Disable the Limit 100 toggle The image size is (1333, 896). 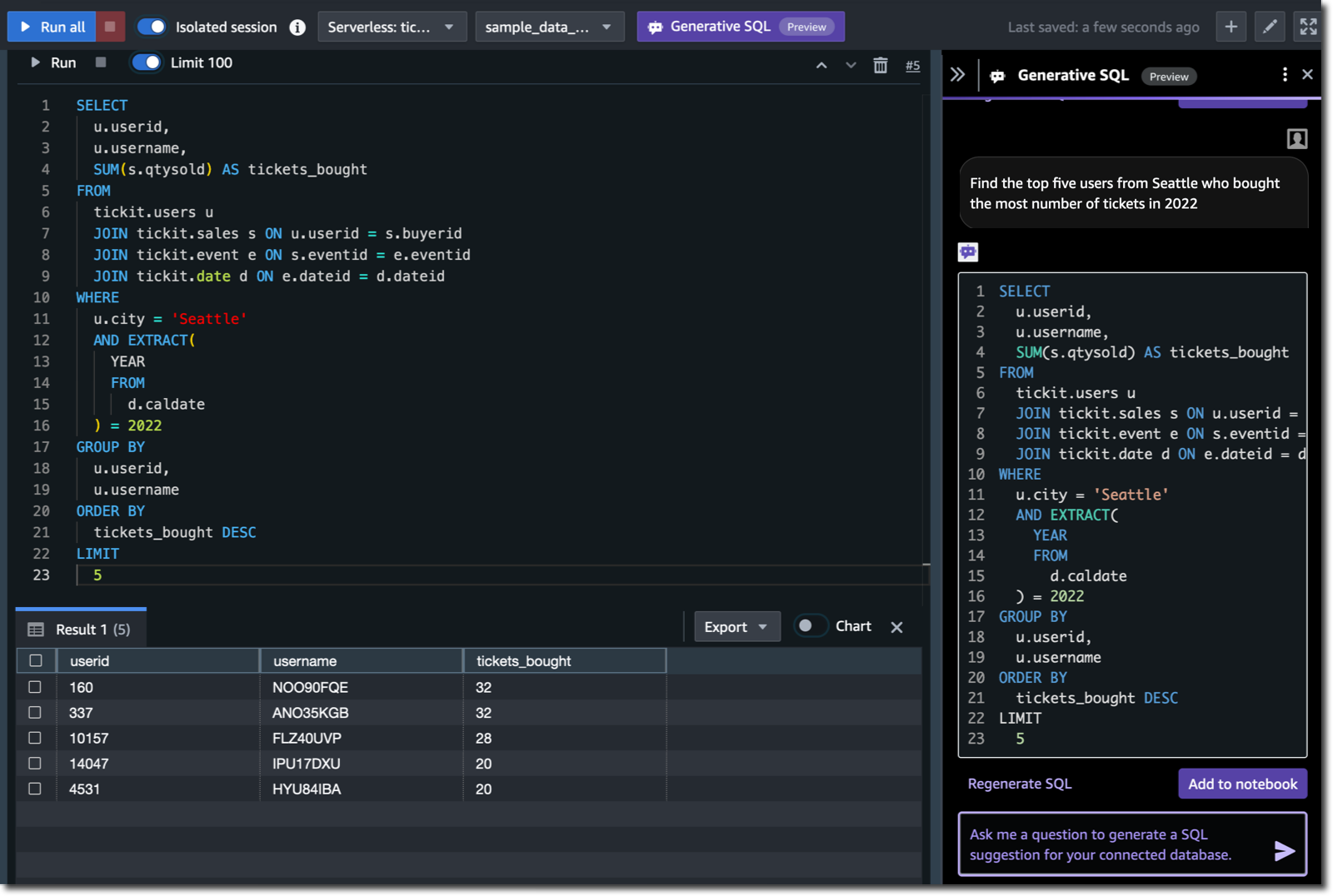click(x=147, y=62)
